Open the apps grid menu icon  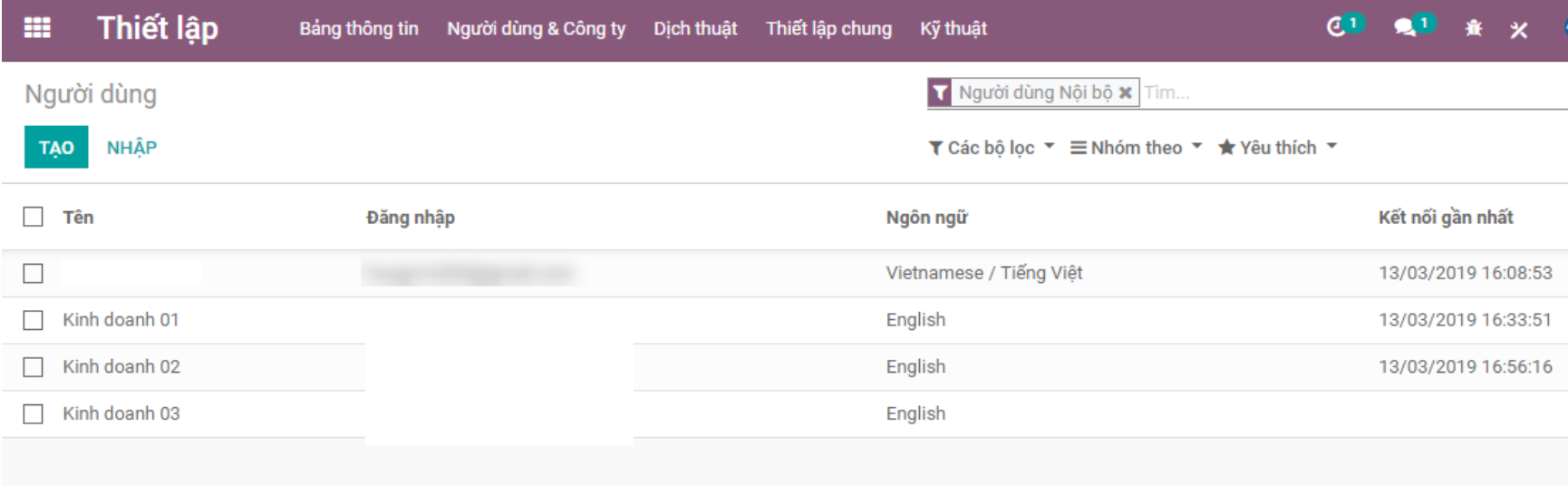[x=37, y=28]
